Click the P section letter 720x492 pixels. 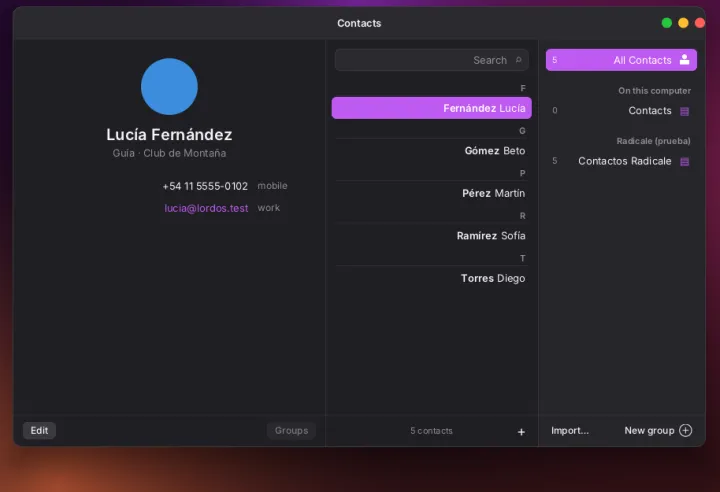pos(523,173)
